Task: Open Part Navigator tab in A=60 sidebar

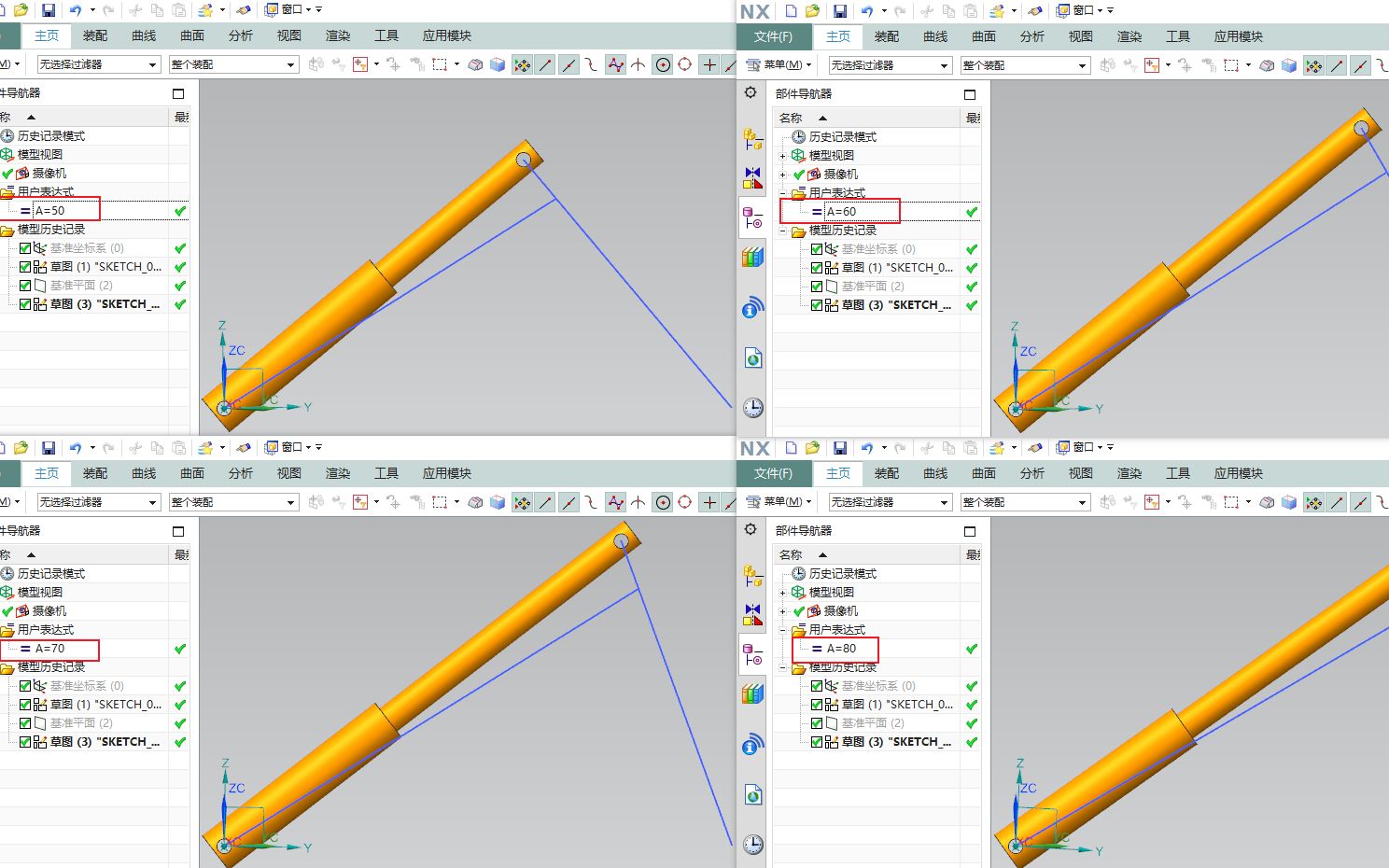Action: coord(752,217)
